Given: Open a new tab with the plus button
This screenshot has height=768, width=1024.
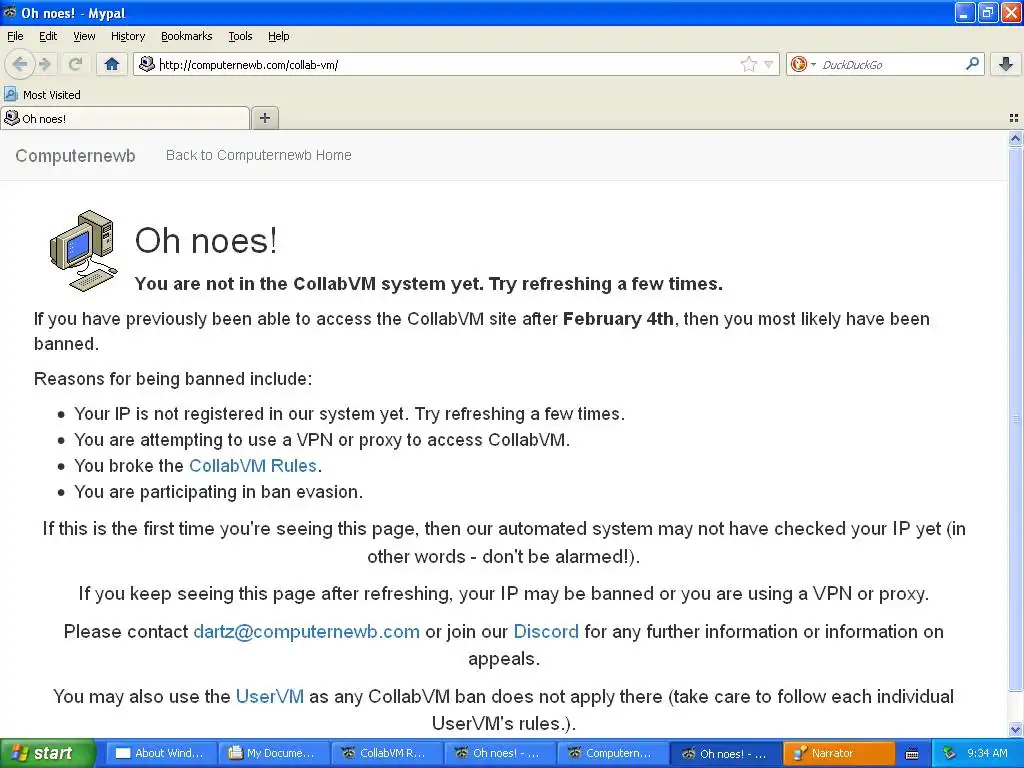Looking at the screenshot, I should point(264,118).
